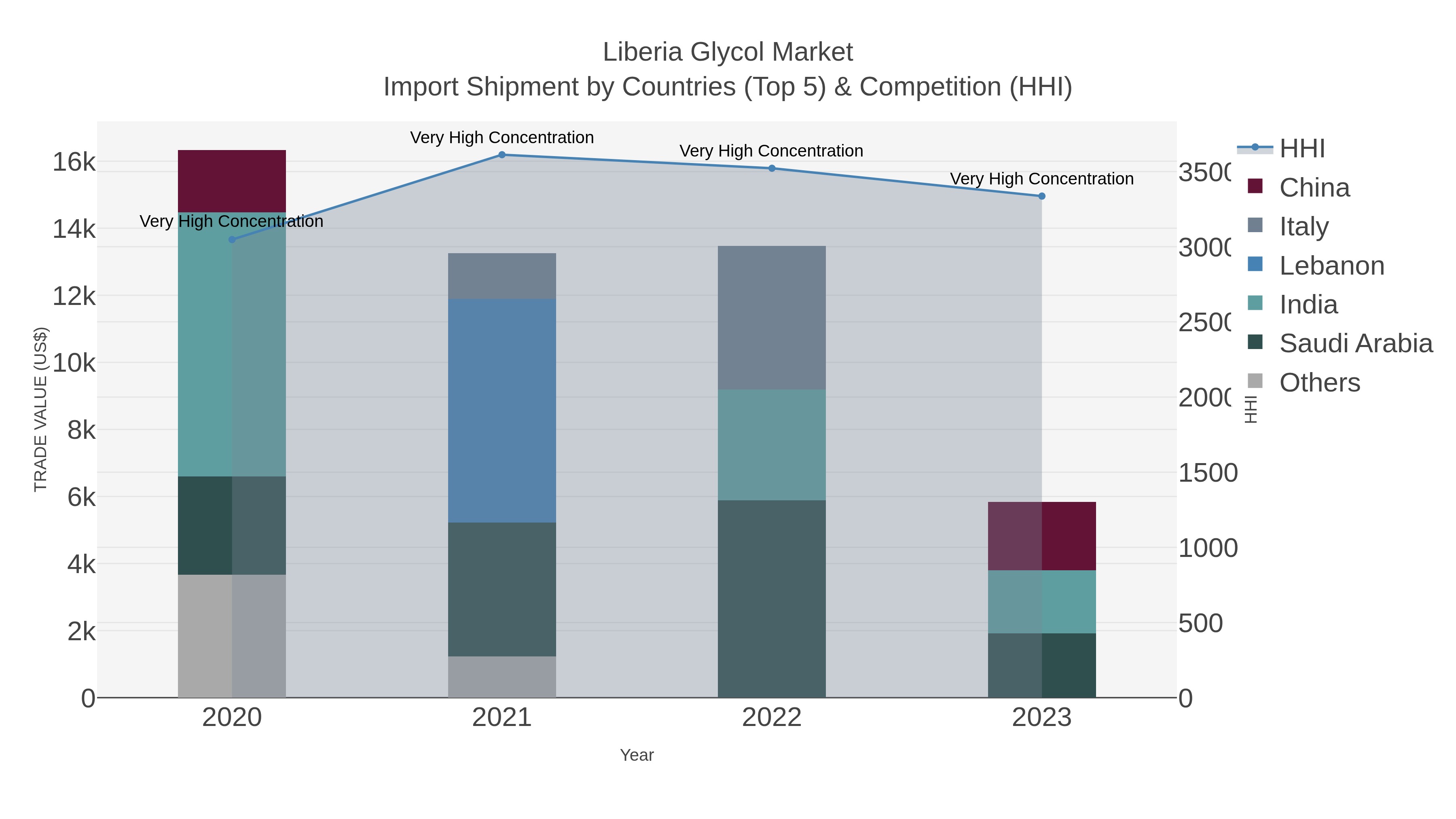Toggle the Lebanon legend entry
Viewport: 1456px width, 819px height.
pyautogui.click(x=1316, y=266)
